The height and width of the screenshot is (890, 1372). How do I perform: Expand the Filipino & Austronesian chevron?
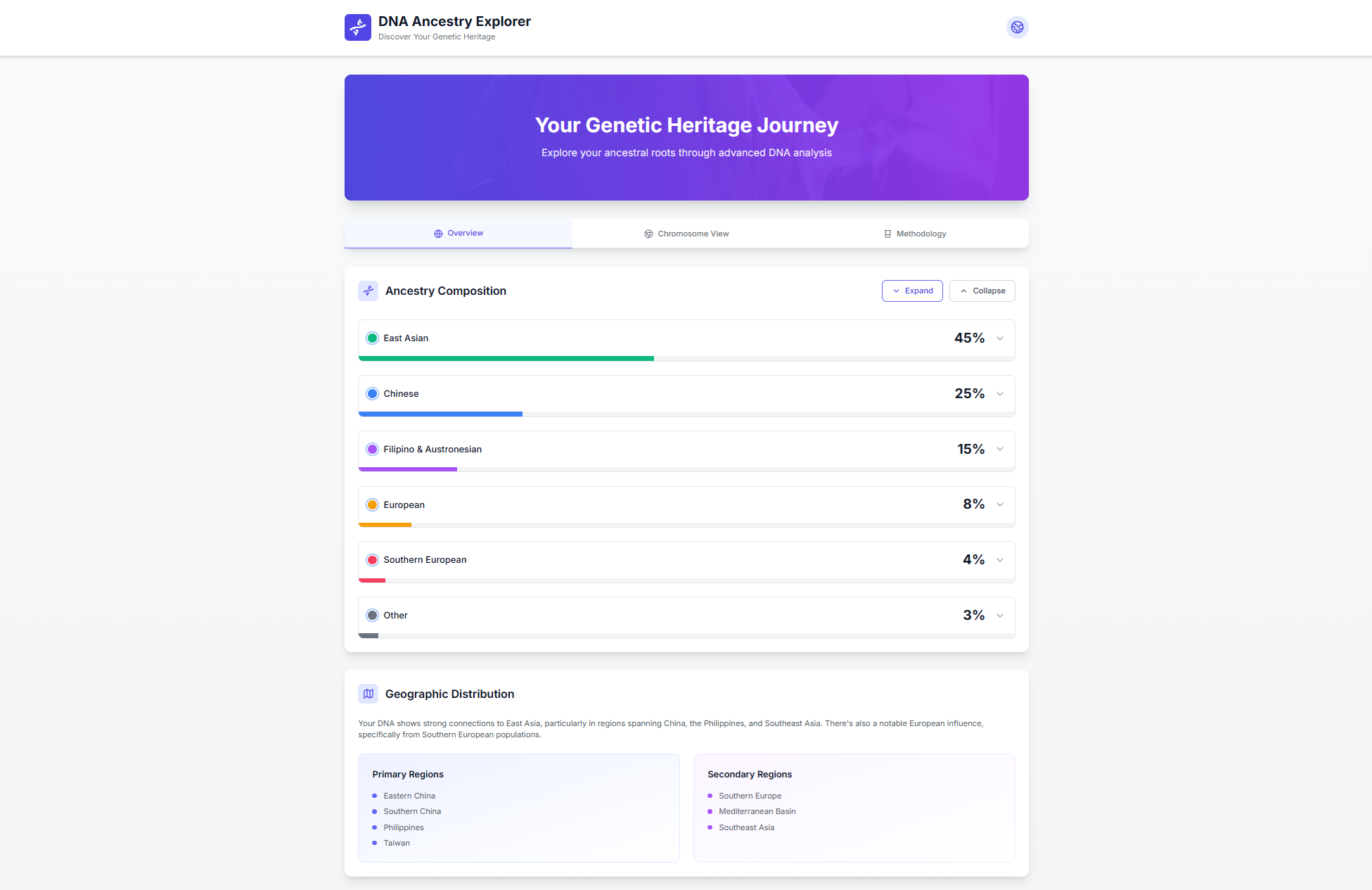point(1000,449)
